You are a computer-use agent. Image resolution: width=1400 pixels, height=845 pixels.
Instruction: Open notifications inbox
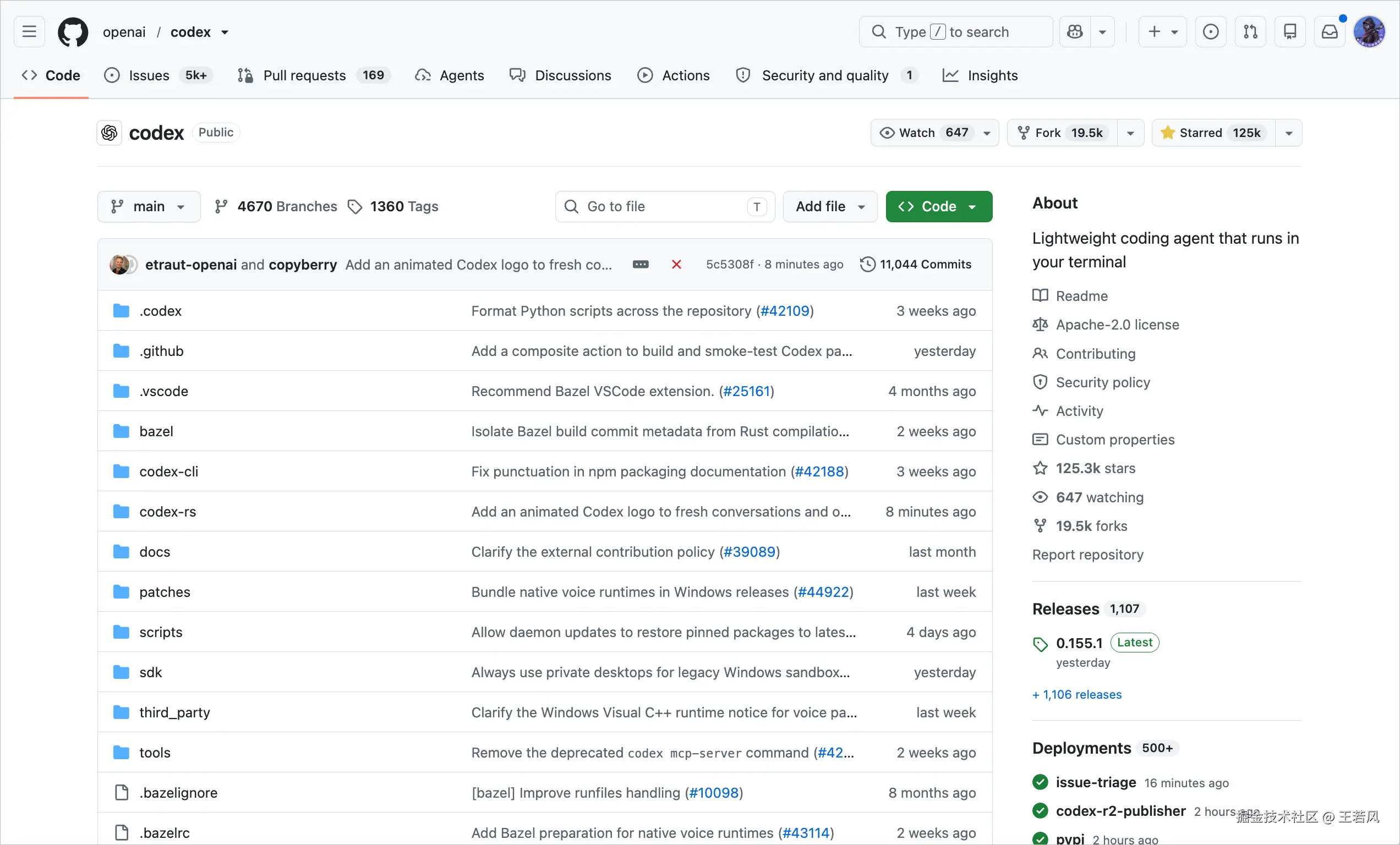pyautogui.click(x=1330, y=32)
